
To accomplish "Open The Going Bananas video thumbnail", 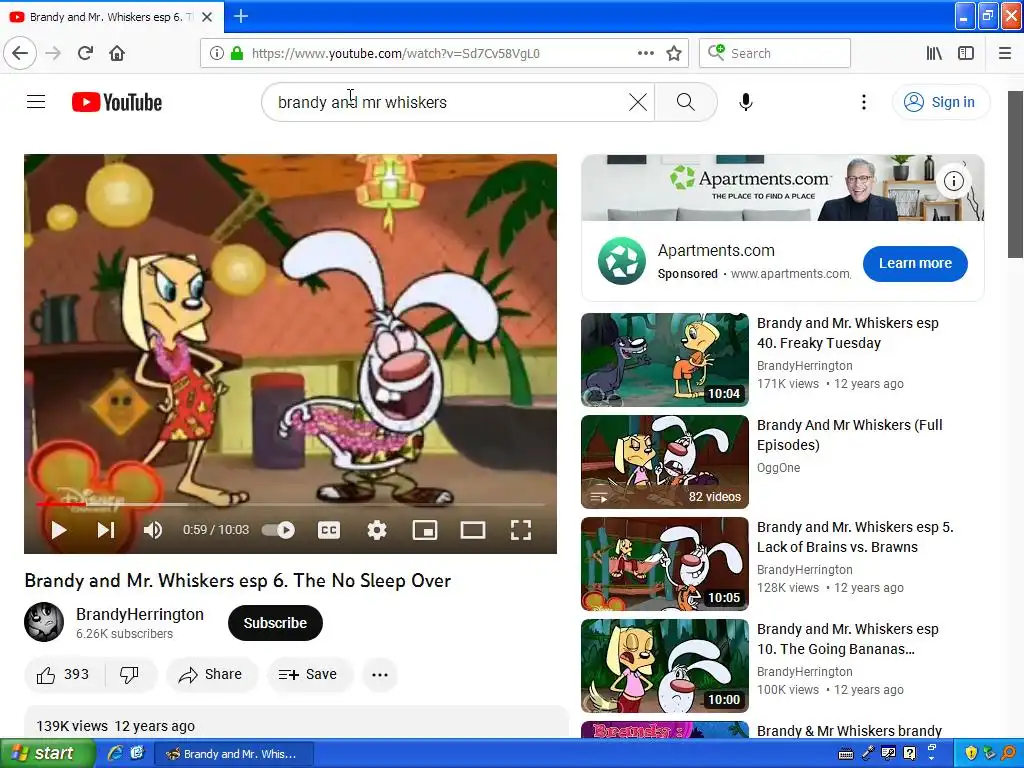I will point(665,665).
